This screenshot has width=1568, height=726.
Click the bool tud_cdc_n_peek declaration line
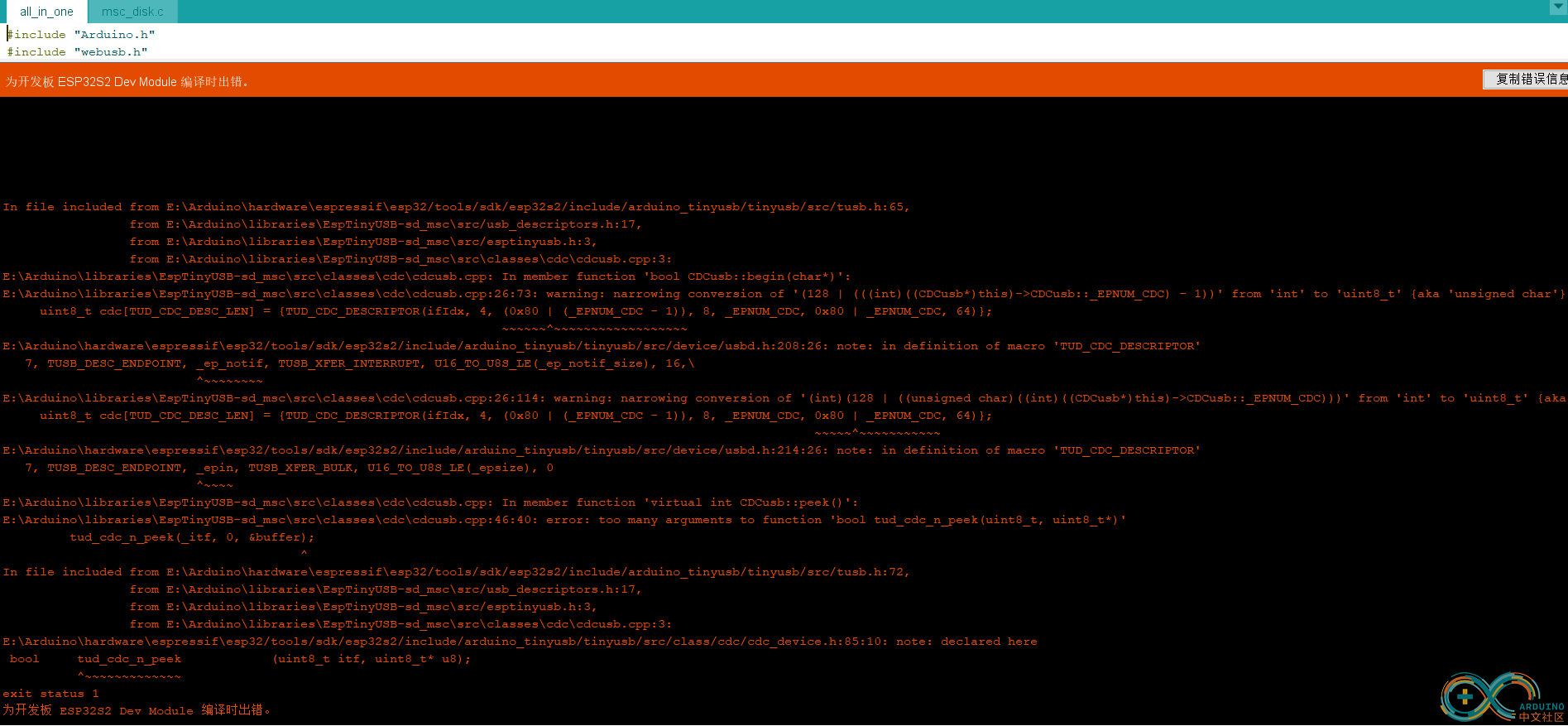(240, 659)
